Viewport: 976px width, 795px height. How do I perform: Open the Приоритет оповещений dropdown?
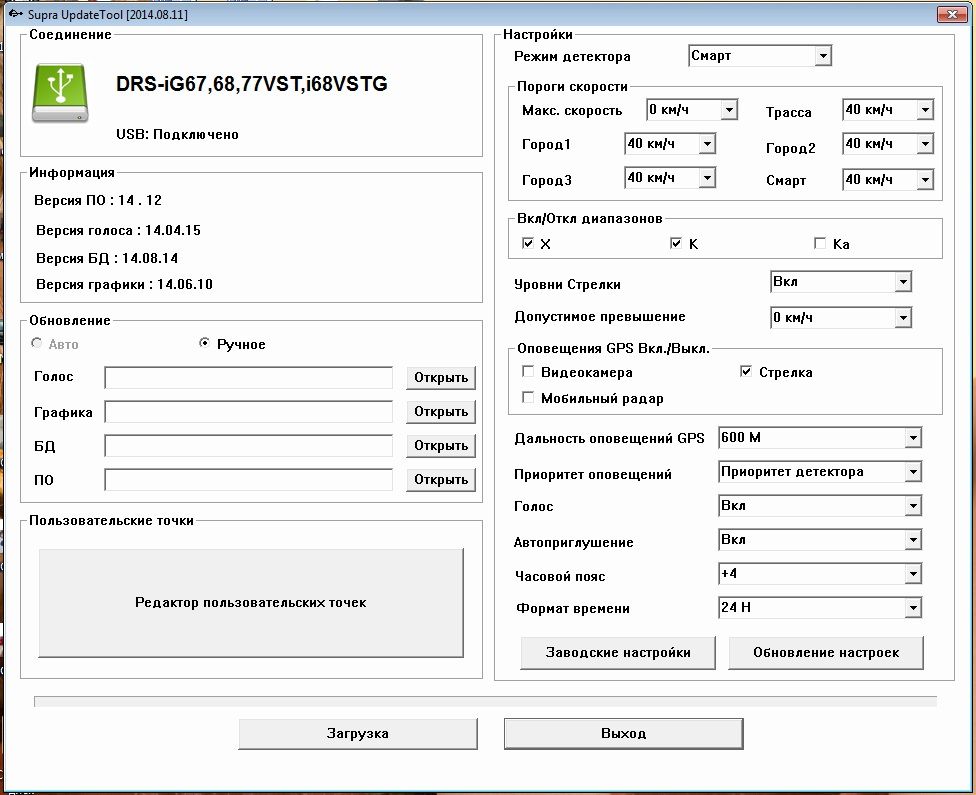click(x=820, y=472)
